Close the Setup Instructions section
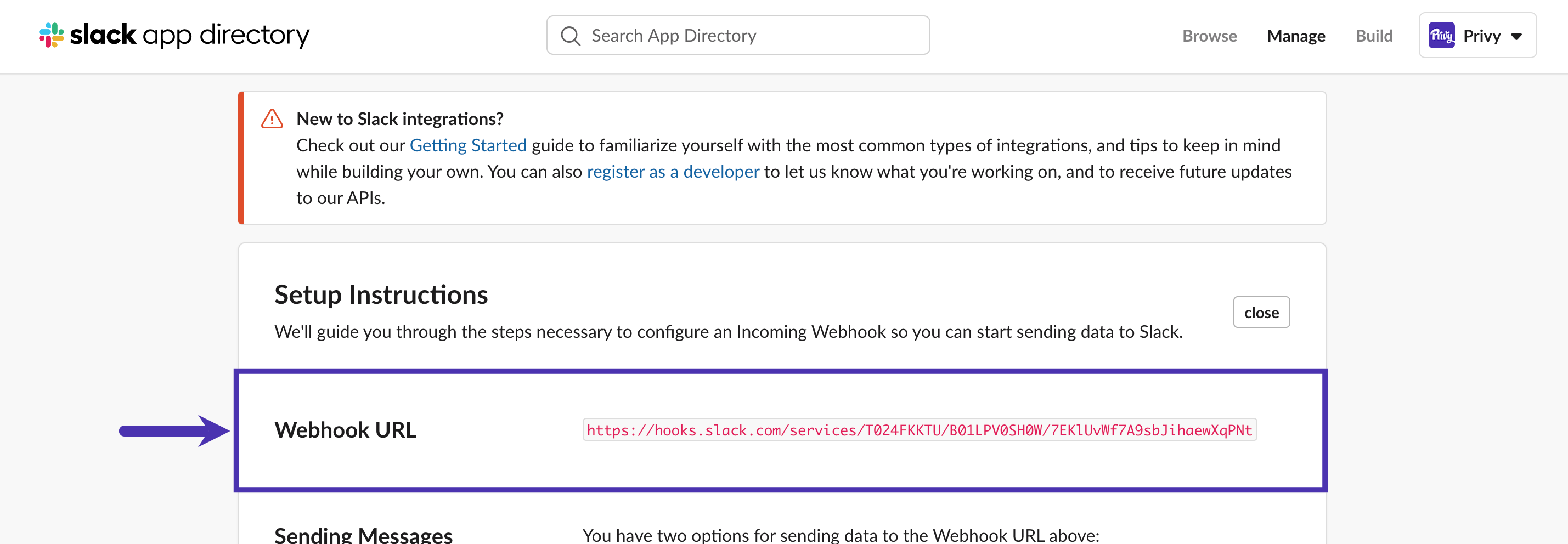 pyautogui.click(x=1261, y=312)
